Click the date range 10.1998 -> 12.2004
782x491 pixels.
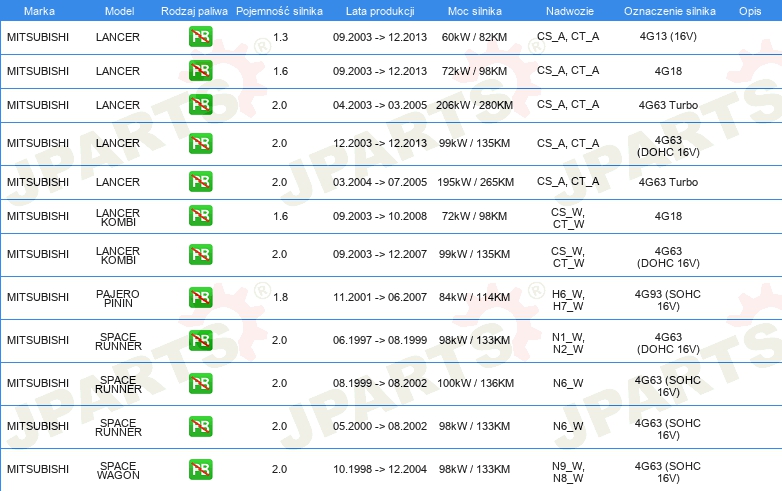380,469
